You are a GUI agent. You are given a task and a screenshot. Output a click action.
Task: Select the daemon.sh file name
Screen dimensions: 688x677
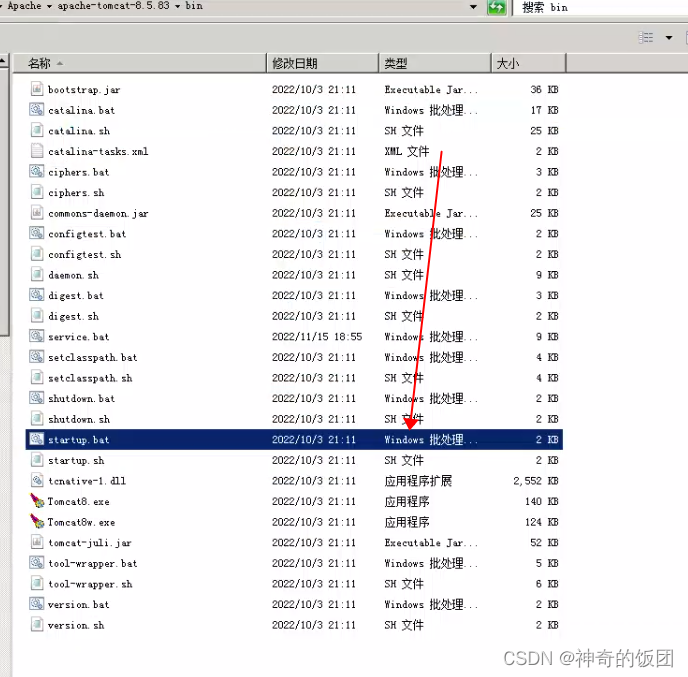(x=73, y=275)
